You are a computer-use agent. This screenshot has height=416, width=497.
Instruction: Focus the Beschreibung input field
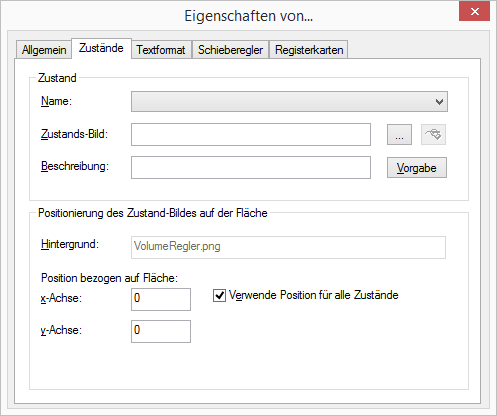tap(251, 168)
